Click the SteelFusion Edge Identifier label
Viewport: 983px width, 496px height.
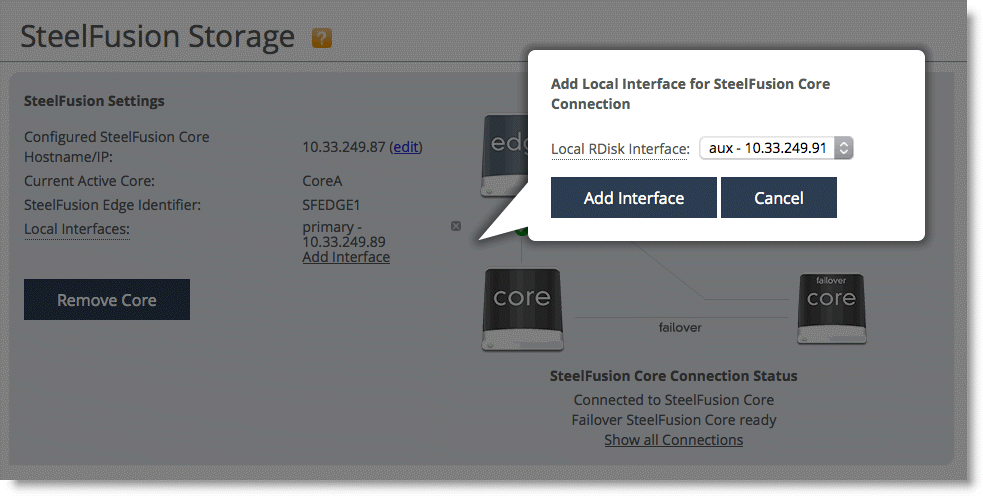coord(112,205)
